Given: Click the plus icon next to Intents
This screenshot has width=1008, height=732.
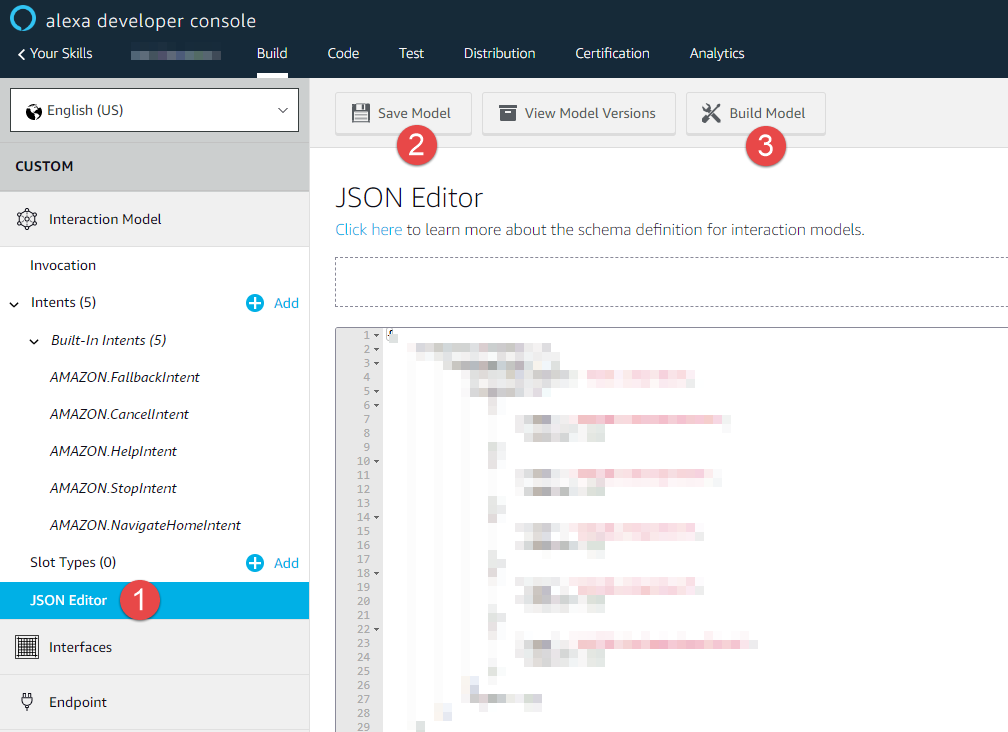Looking at the screenshot, I should [255, 303].
